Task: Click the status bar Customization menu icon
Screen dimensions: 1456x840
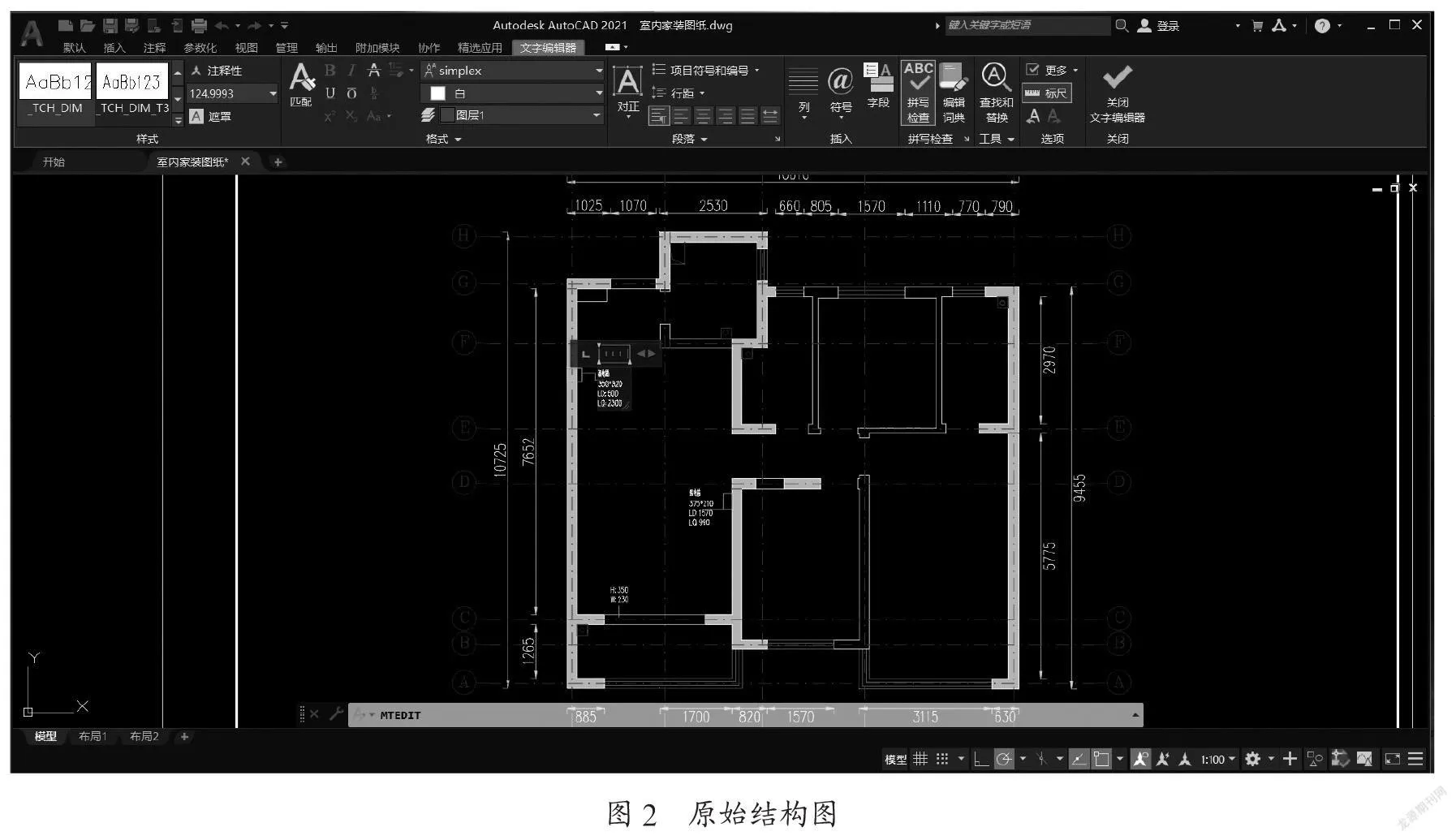Action: (1415, 759)
